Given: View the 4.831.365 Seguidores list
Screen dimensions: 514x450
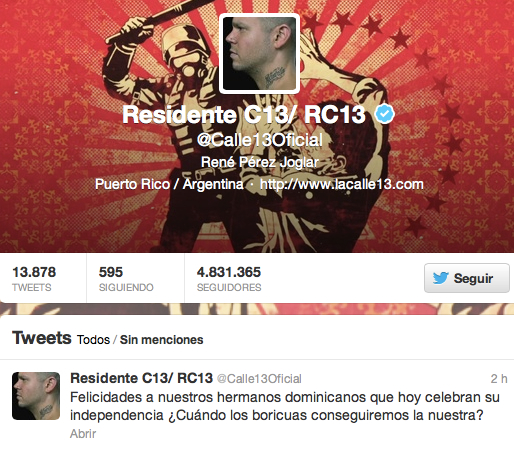Looking at the screenshot, I should point(229,279).
